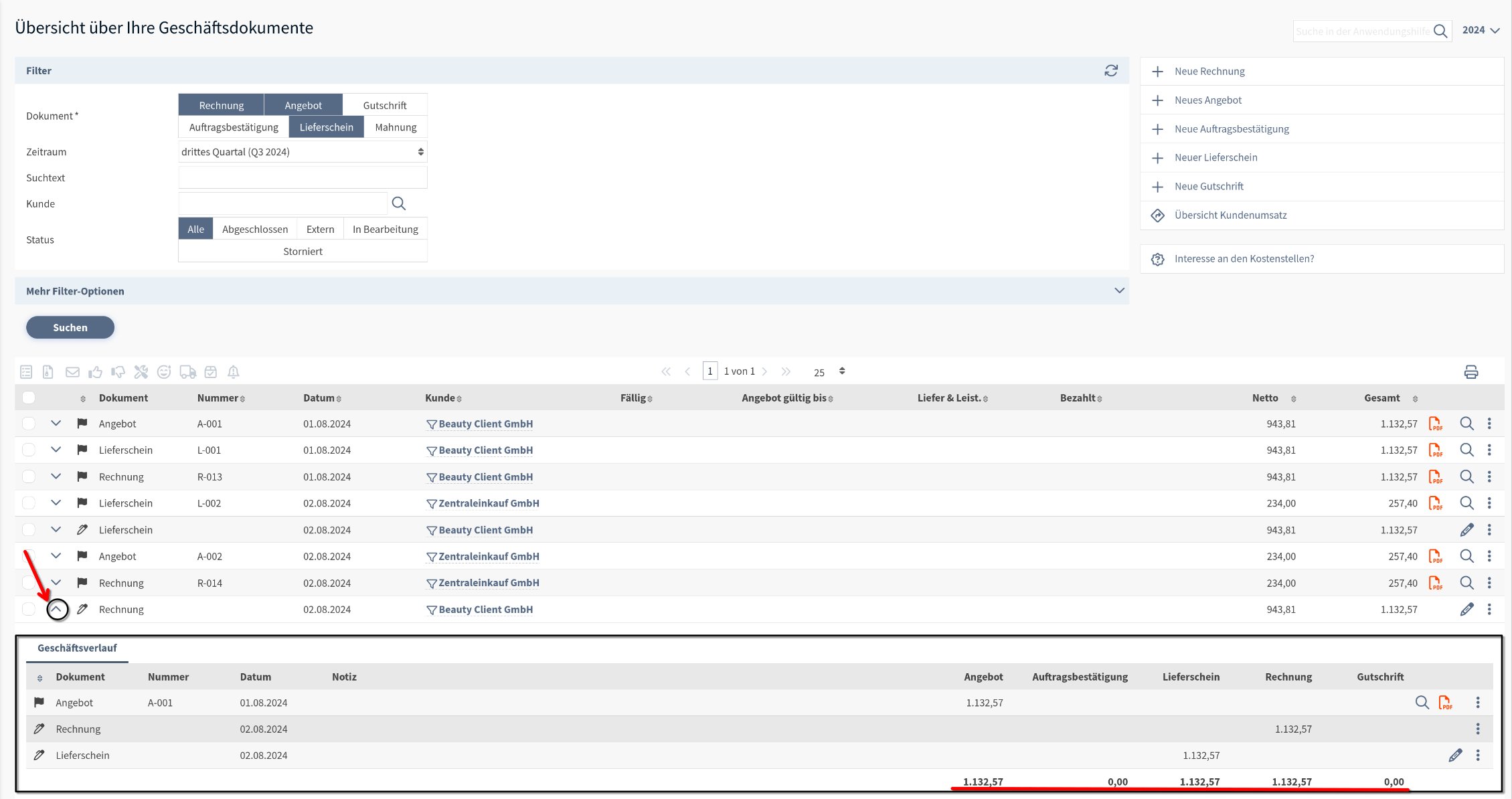Open the Geschäftsverlauf tab

(x=77, y=648)
